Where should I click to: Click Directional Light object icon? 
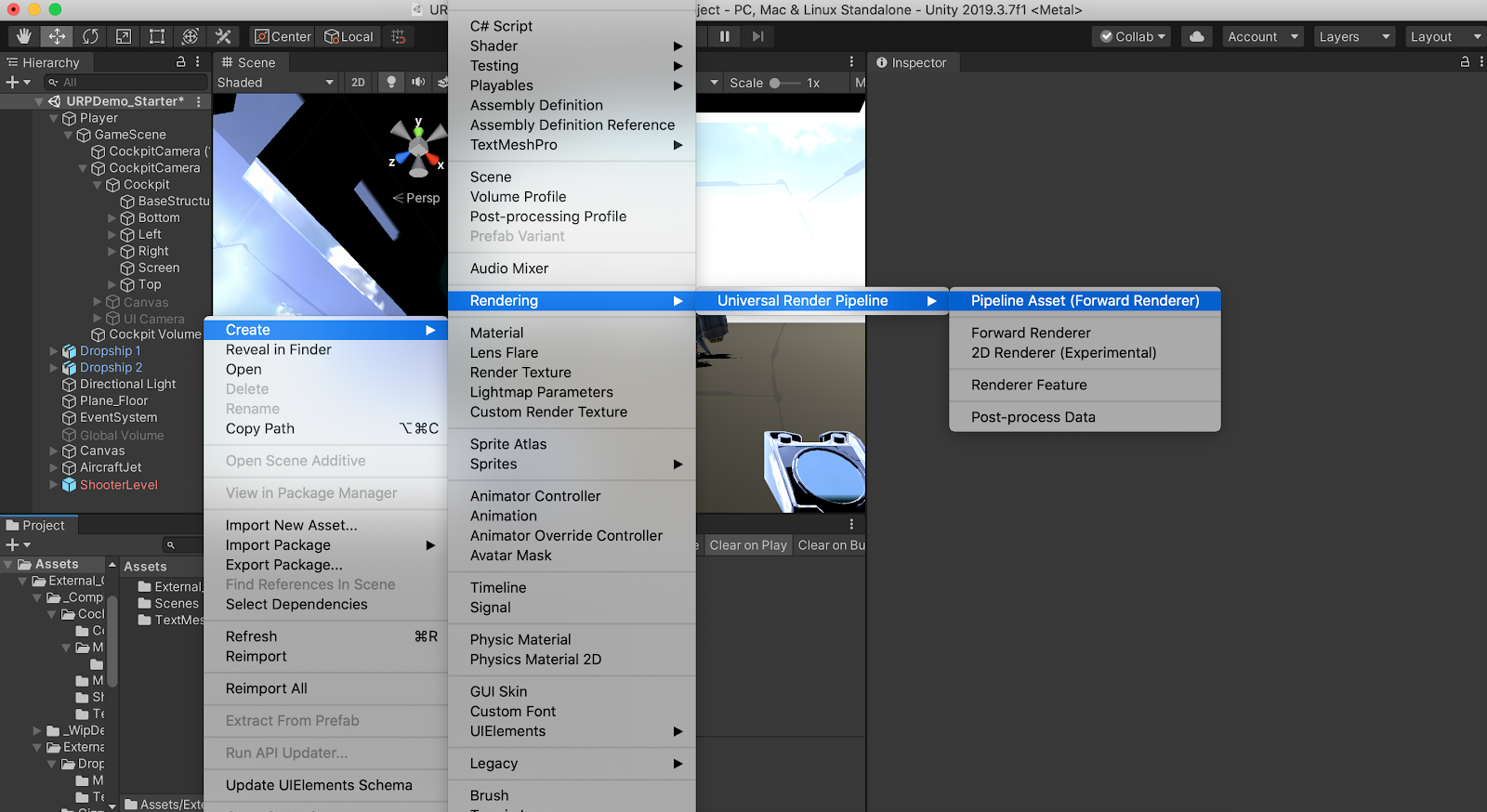pos(69,385)
